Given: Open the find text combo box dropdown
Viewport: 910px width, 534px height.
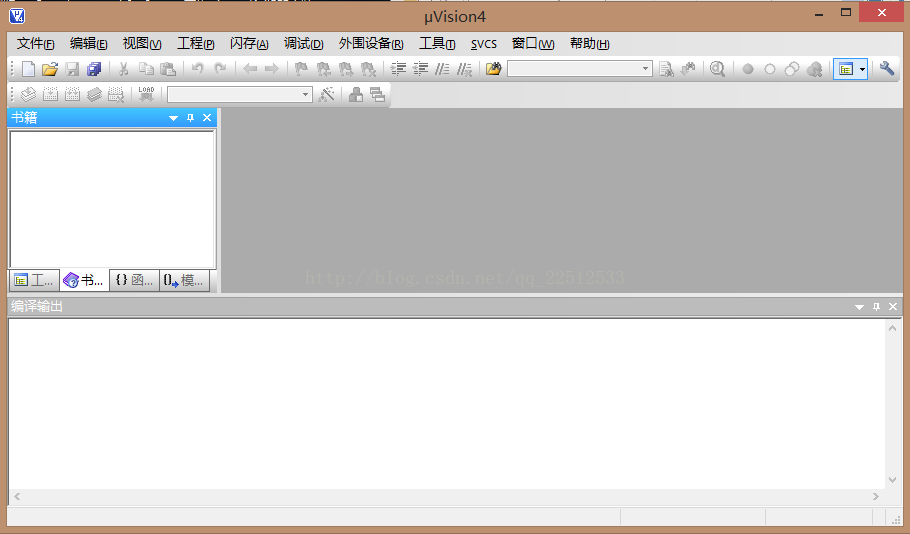Looking at the screenshot, I should coord(645,68).
